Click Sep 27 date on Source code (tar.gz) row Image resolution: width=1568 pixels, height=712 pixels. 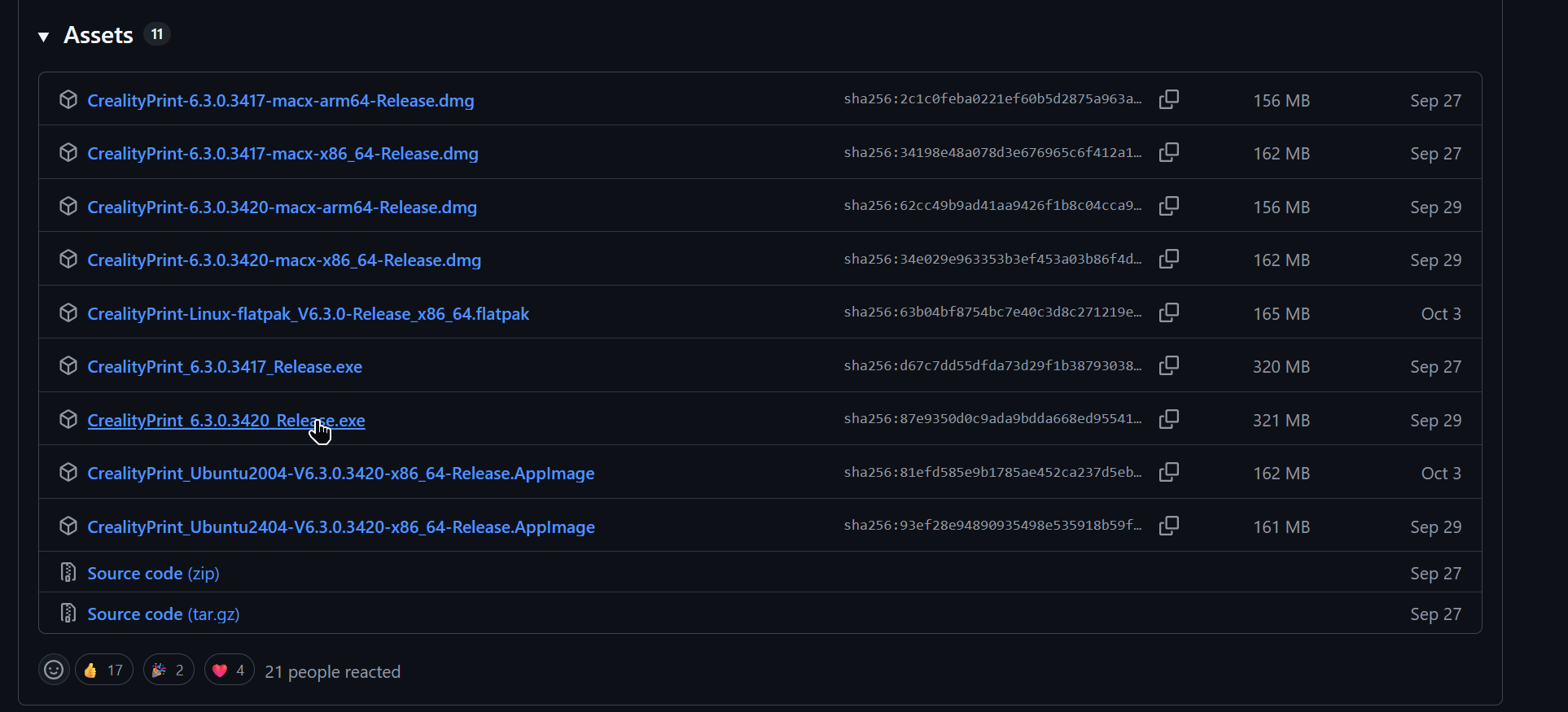pyautogui.click(x=1436, y=614)
